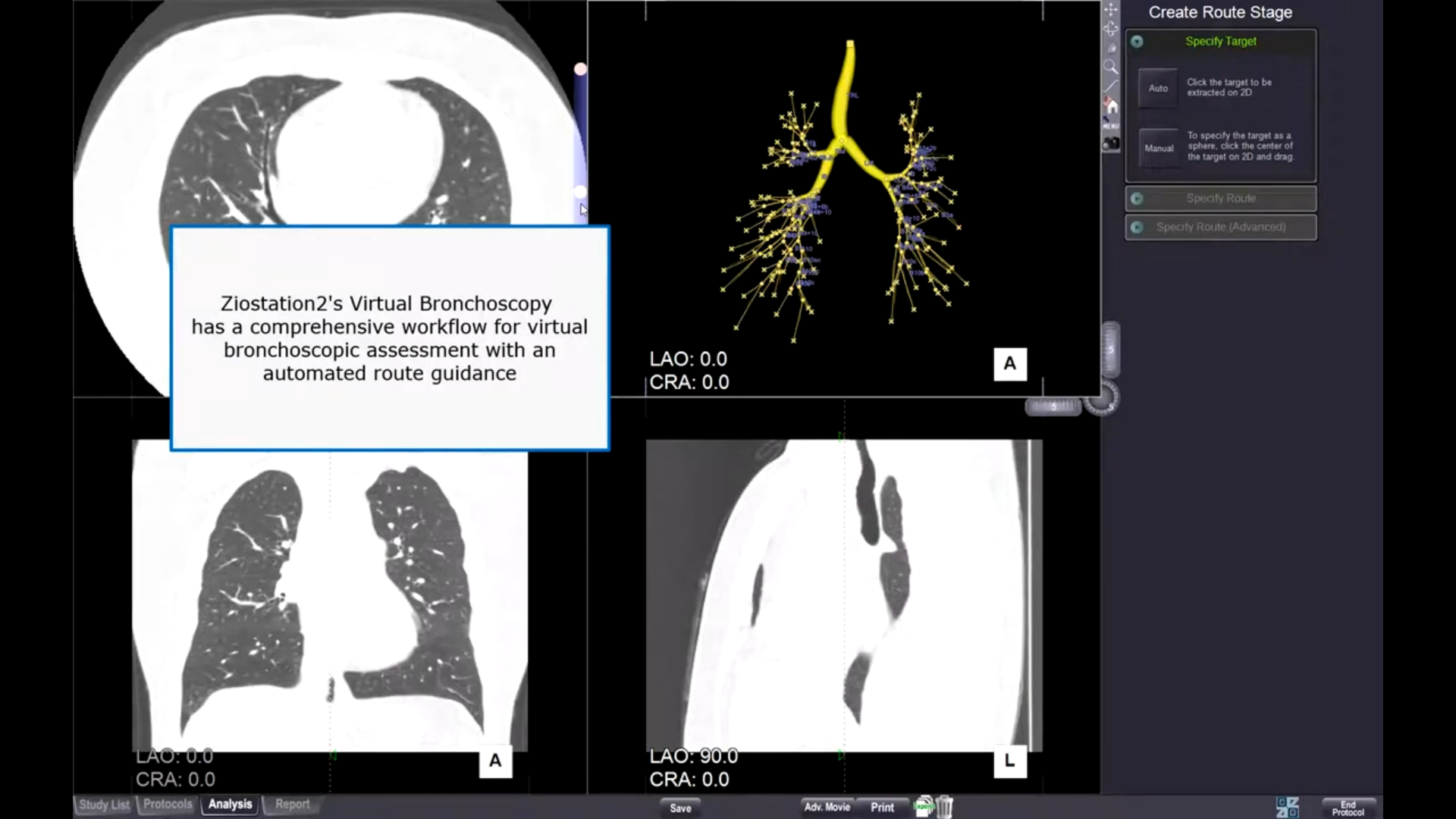Expand the Specify Route section
This screenshot has width=1456, height=819.
click(x=1221, y=199)
